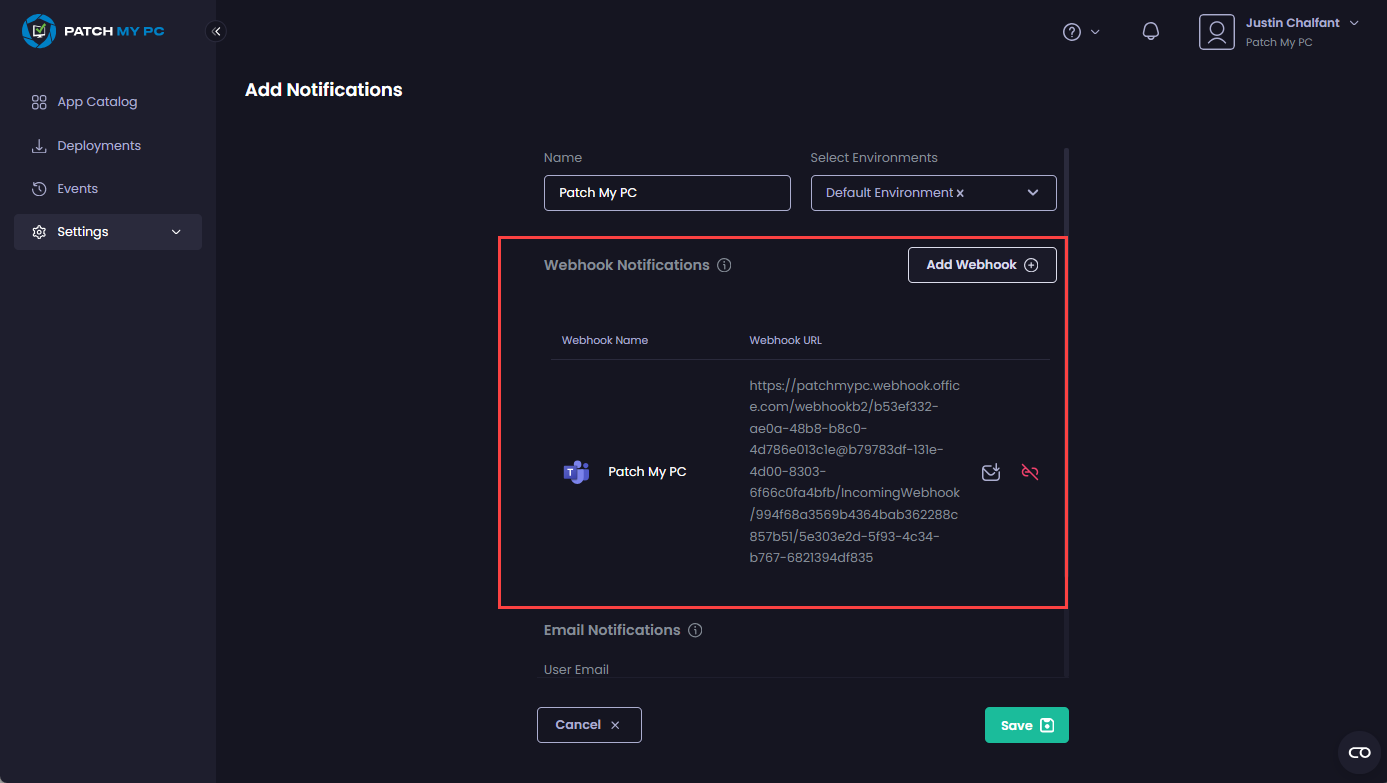Open the Select Environments dropdown
1387x783 pixels.
tap(1033, 193)
